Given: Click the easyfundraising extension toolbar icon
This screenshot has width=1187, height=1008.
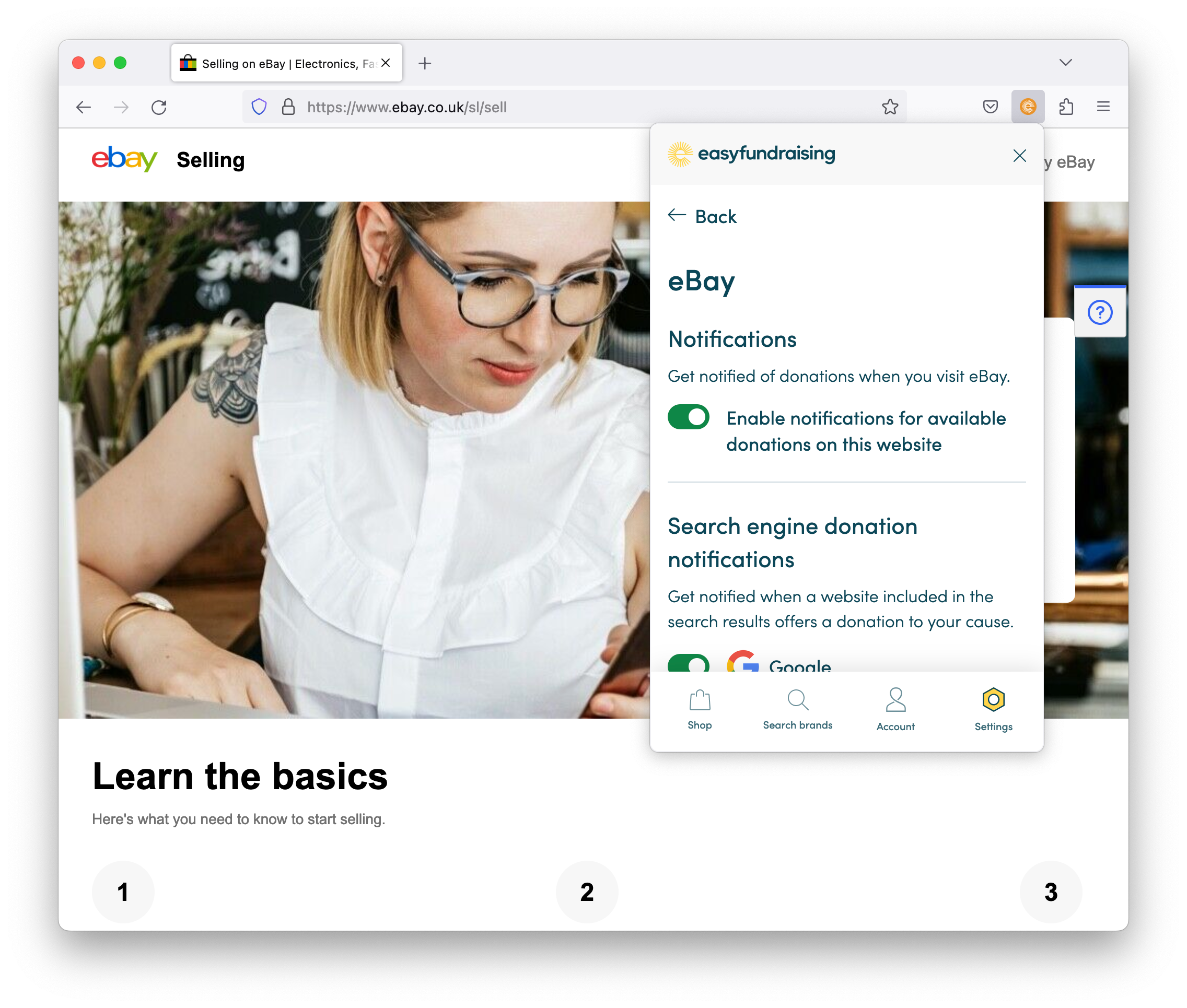Looking at the screenshot, I should [1028, 107].
